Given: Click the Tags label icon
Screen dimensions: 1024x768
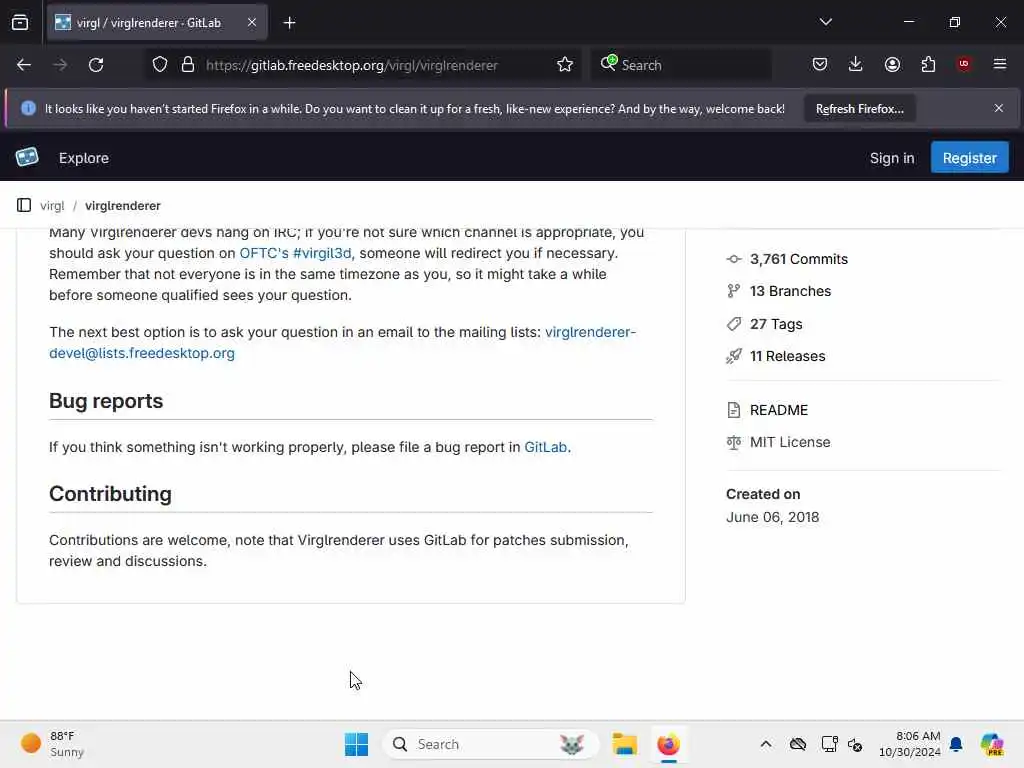Looking at the screenshot, I should [734, 324].
